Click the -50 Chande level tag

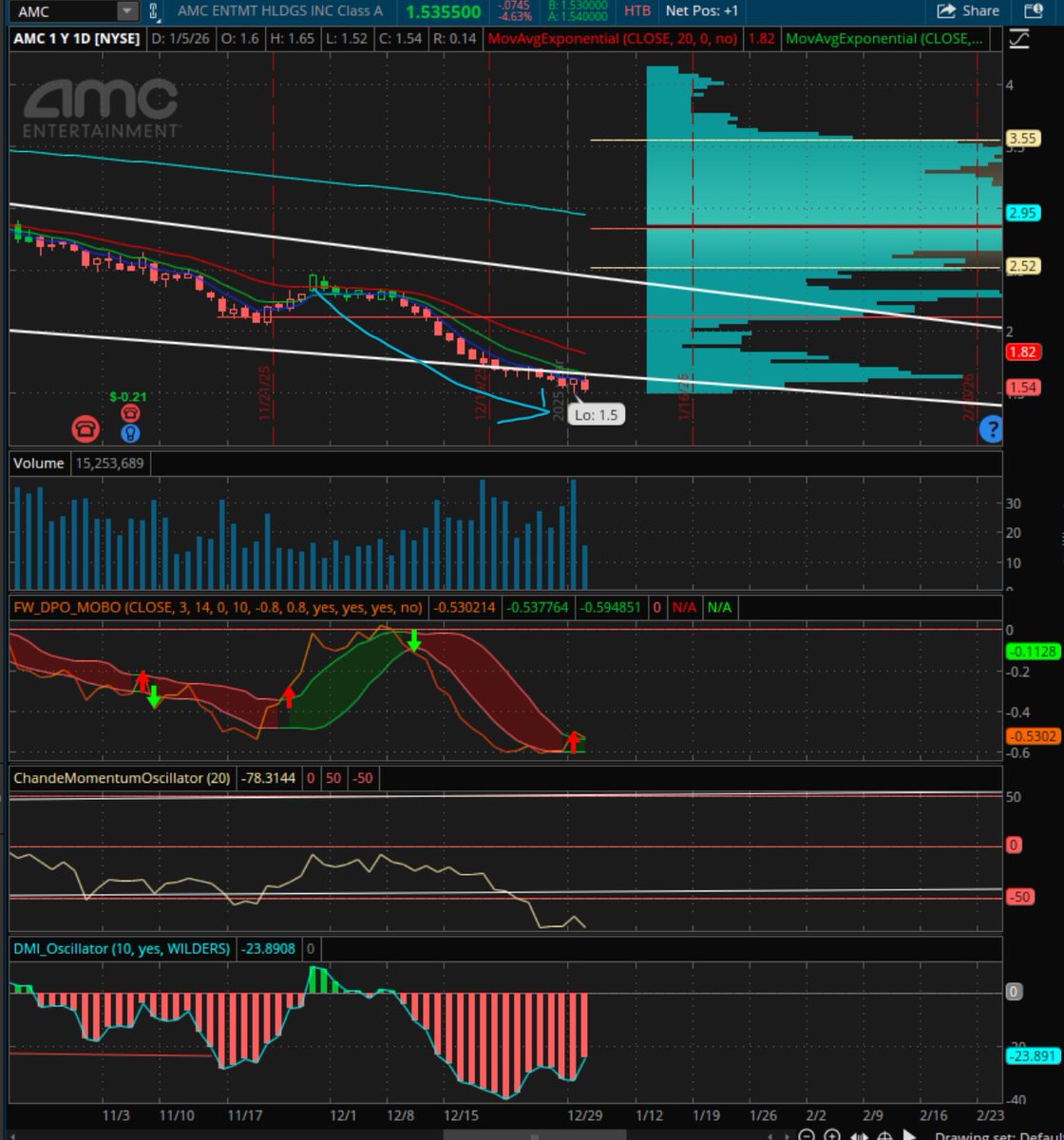[1018, 897]
